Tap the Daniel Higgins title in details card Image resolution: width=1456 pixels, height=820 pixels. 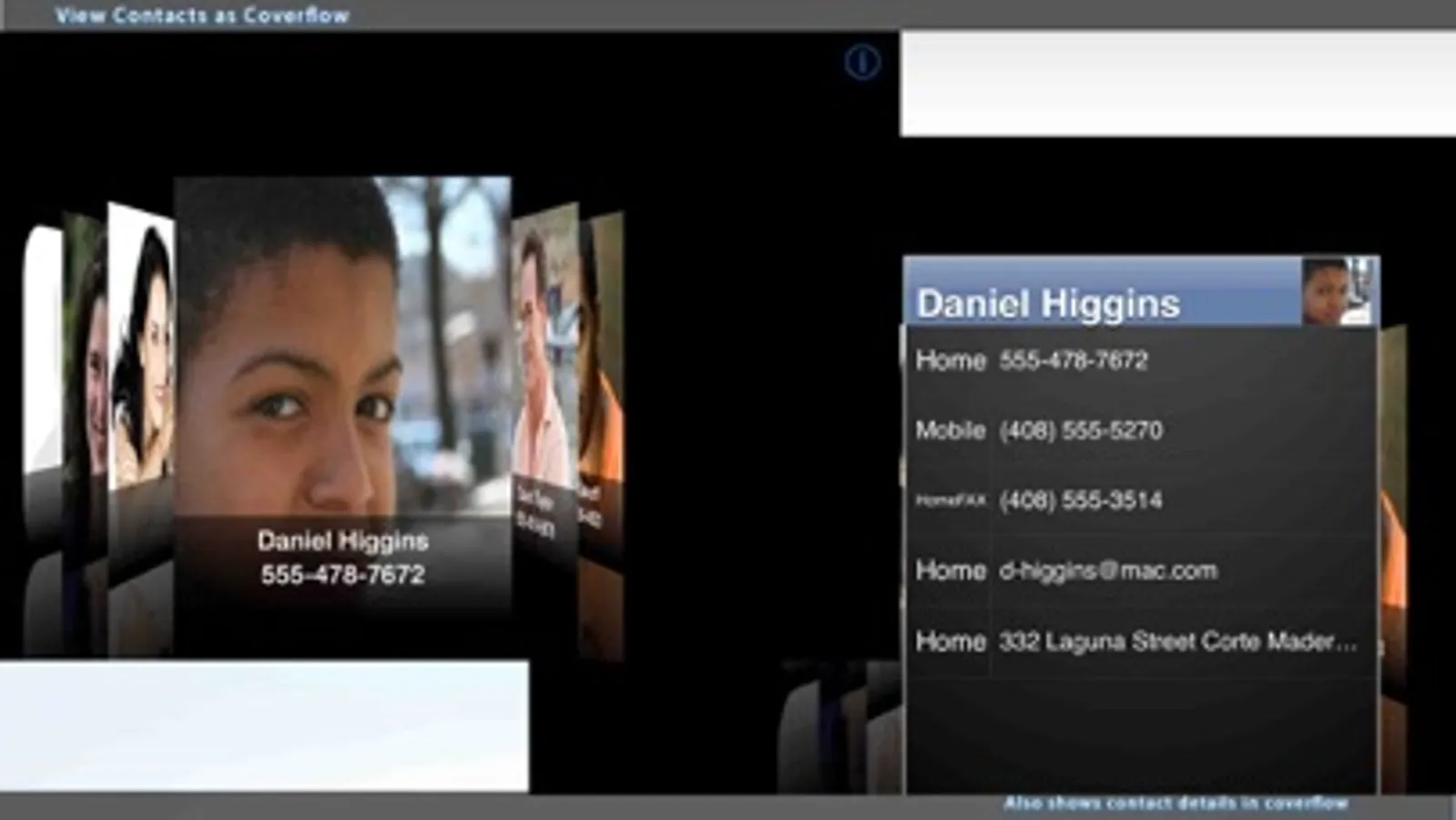click(x=1048, y=303)
